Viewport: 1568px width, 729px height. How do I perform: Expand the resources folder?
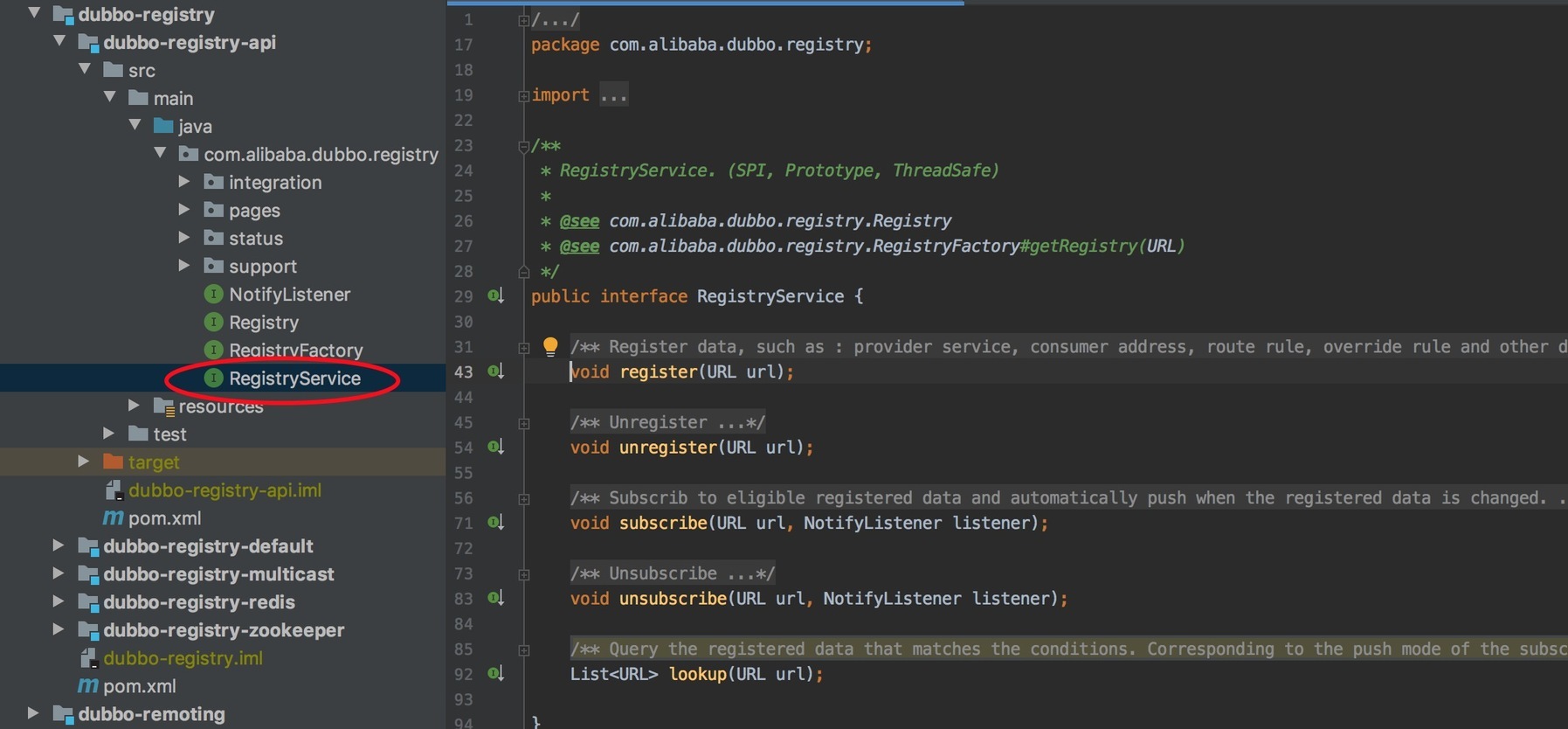134,405
